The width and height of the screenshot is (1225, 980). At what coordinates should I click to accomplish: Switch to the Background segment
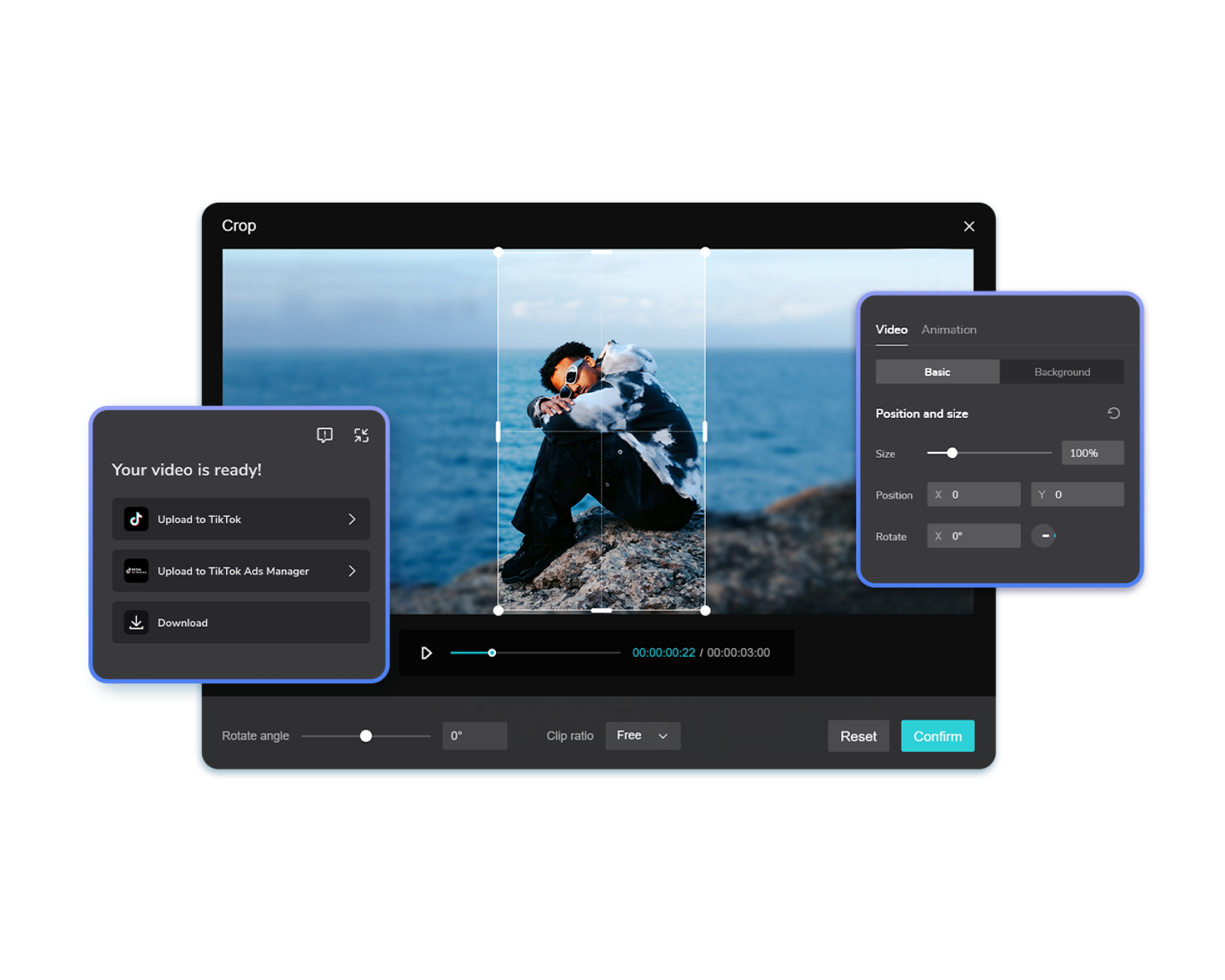pos(1062,372)
